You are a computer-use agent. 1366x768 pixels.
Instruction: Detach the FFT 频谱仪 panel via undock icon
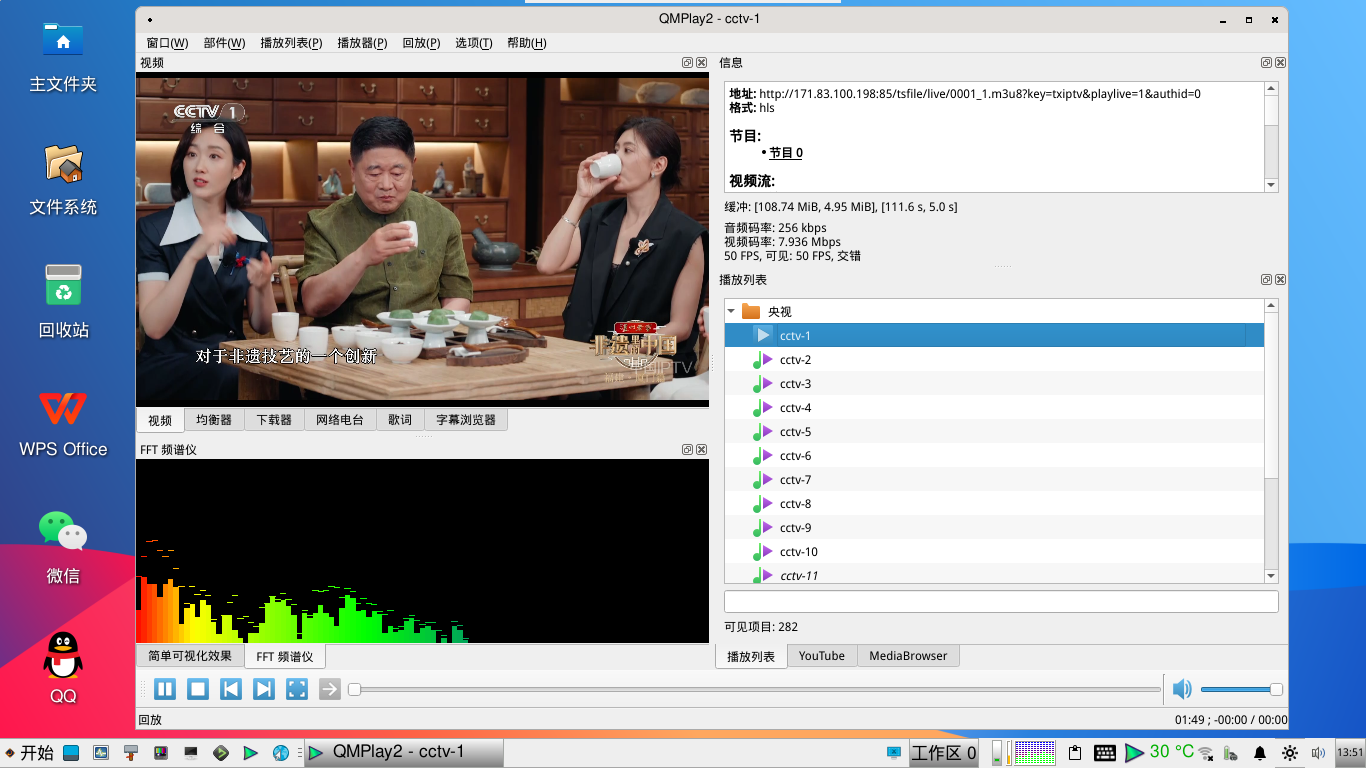tap(685, 450)
